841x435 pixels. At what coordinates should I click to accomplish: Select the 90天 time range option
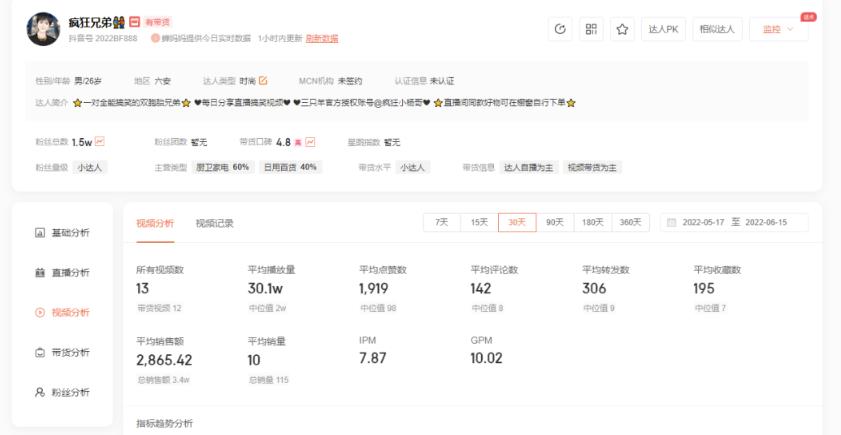[553, 222]
